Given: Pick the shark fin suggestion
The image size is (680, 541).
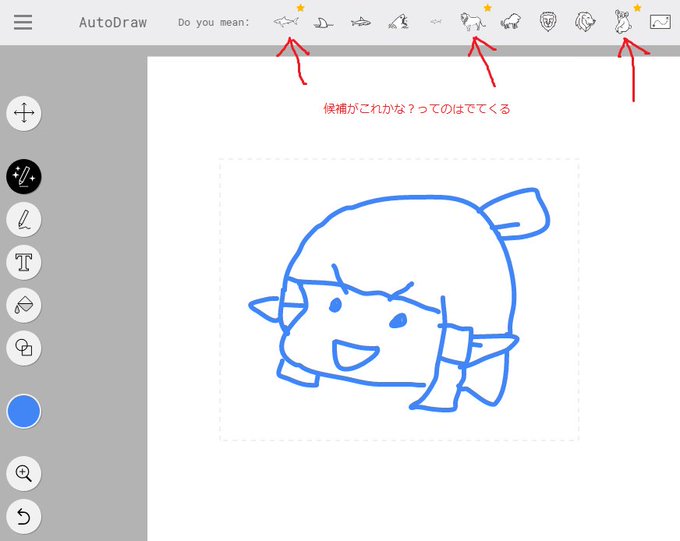Looking at the screenshot, I should click(323, 23).
